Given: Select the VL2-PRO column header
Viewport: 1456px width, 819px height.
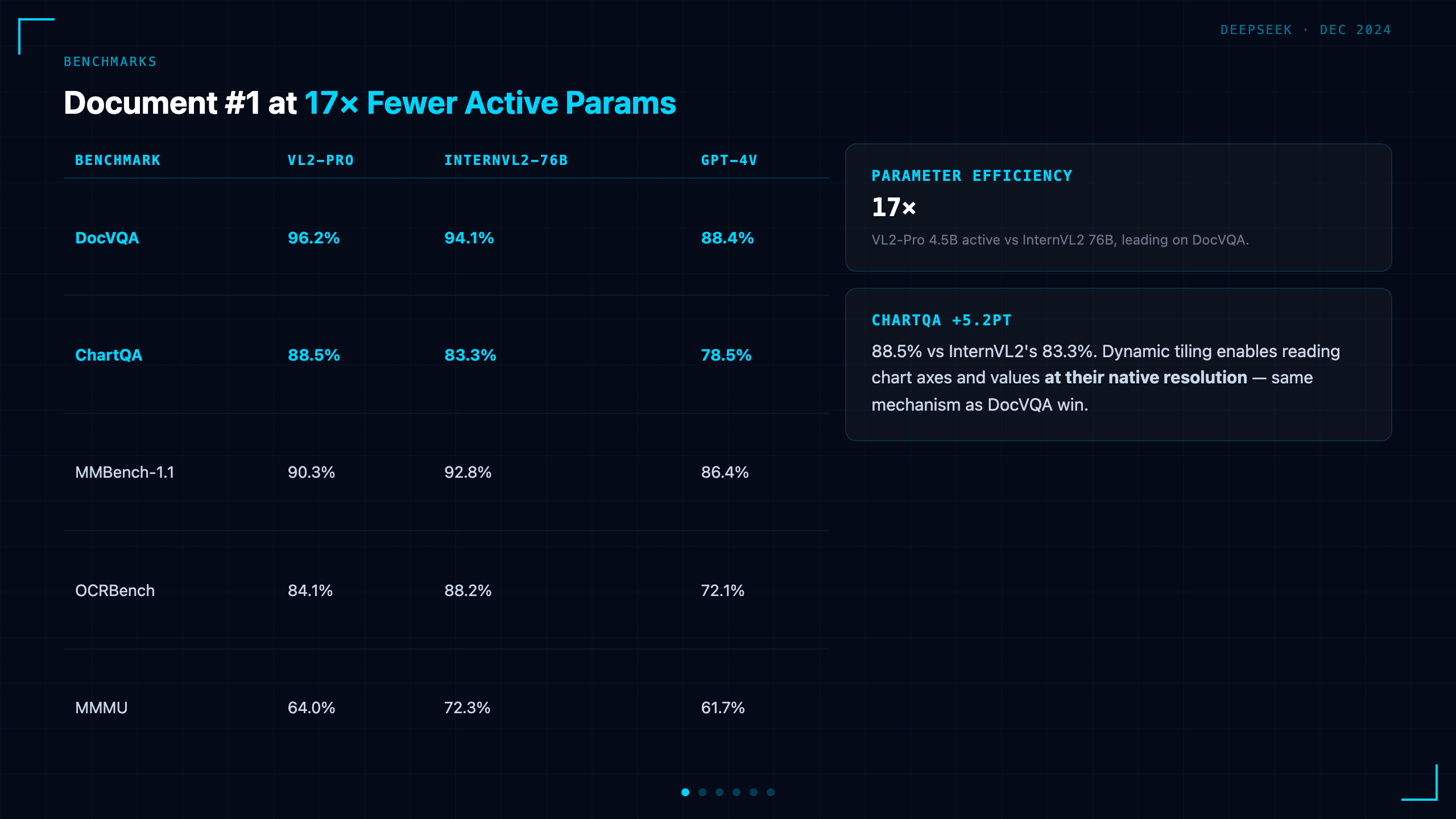Looking at the screenshot, I should click(x=321, y=160).
